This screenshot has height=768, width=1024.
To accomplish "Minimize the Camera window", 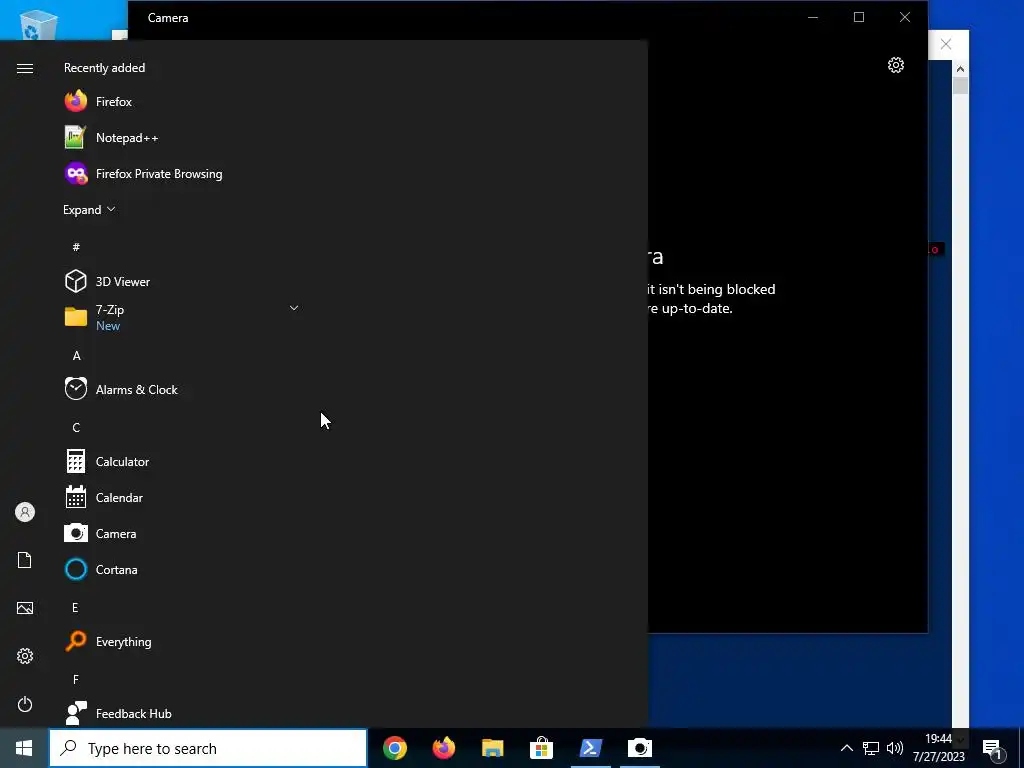I will pyautogui.click(x=813, y=18).
